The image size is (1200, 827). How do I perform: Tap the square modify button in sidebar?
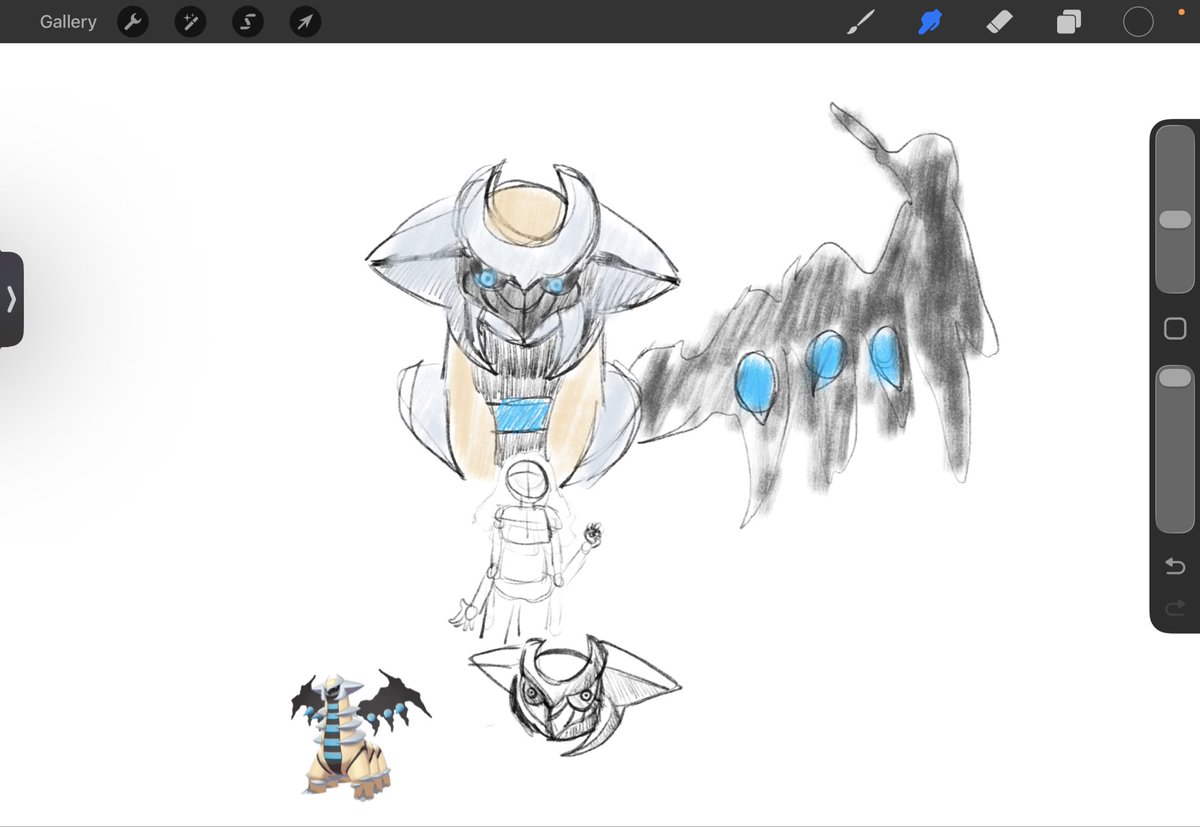click(1175, 328)
